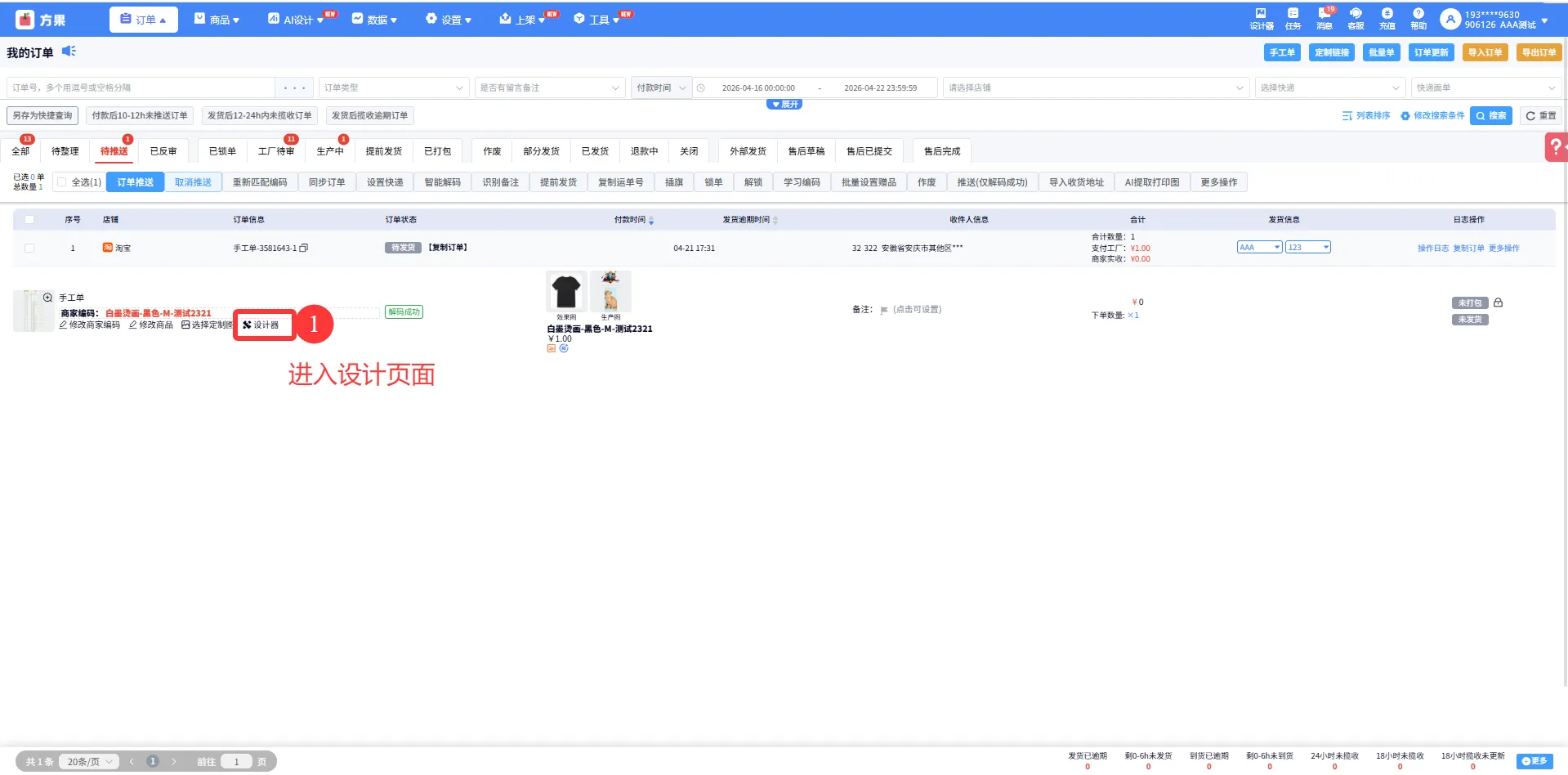Toggle the table header select-all checkbox
Viewport: 1568px width, 775px height.
click(x=30, y=219)
